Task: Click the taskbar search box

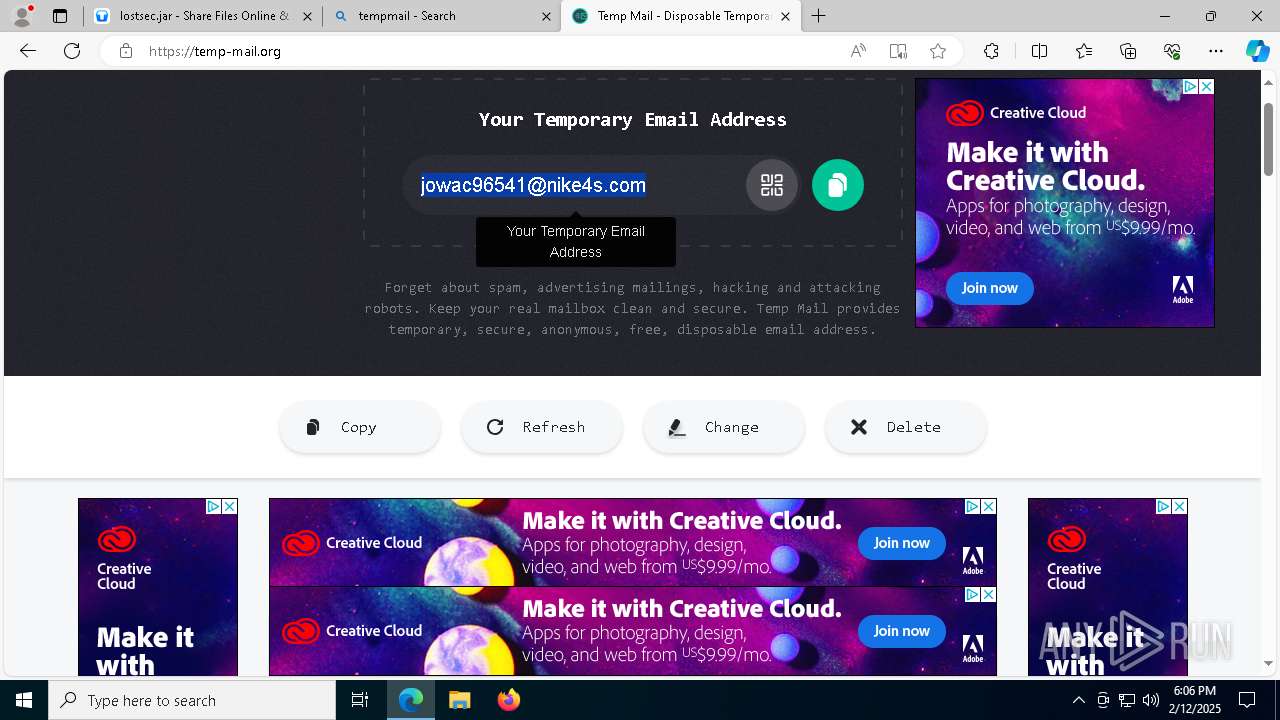Action: pyautogui.click(x=192, y=700)
